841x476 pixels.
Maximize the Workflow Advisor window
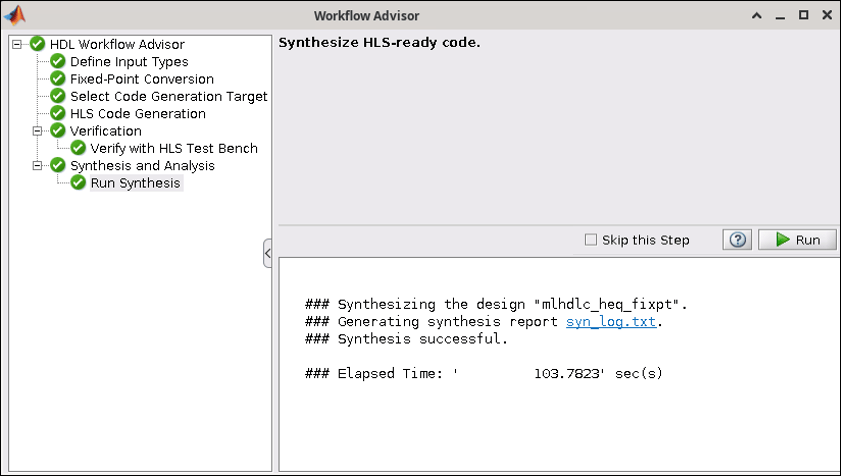pos(803,15)
